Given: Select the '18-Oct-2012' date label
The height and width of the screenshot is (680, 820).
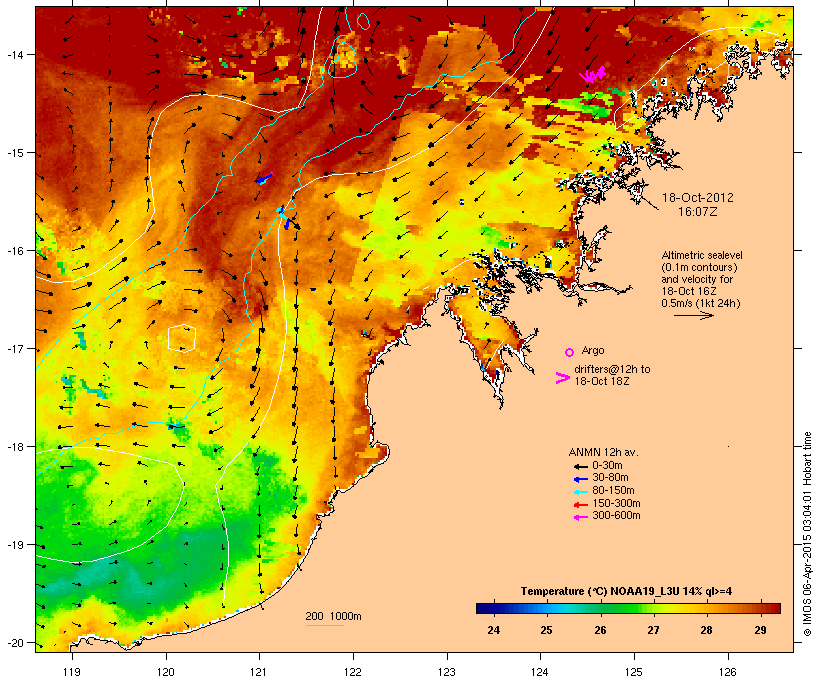Looking at the screenshot, I should 698,198.
